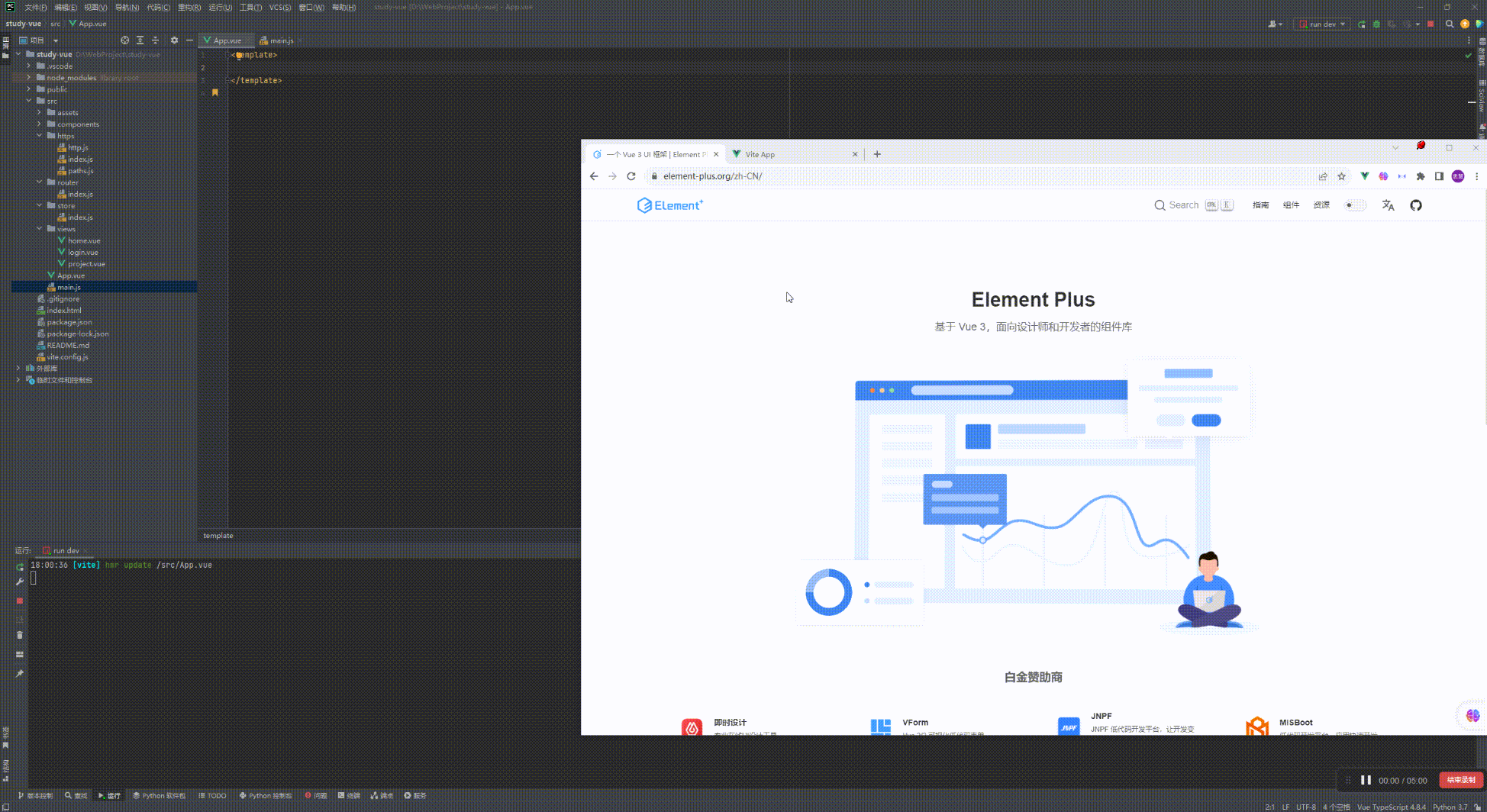Open the browser side panel icon

point(1439,176)
